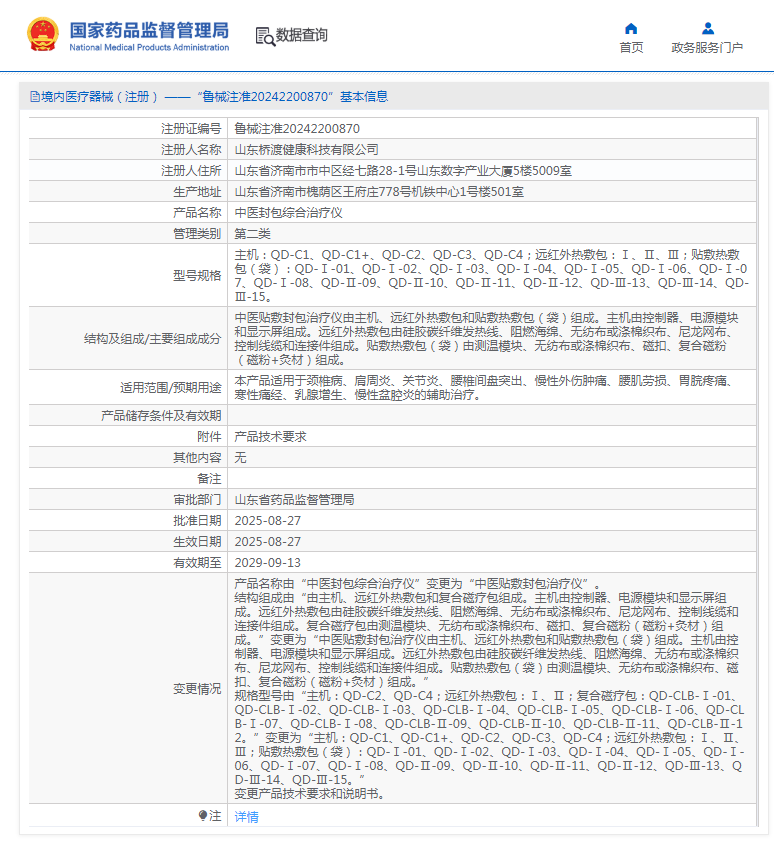Viewport: 774px width, 848px height.
Task: Click the 型号规格 model specification value
Action: [492, 276]
